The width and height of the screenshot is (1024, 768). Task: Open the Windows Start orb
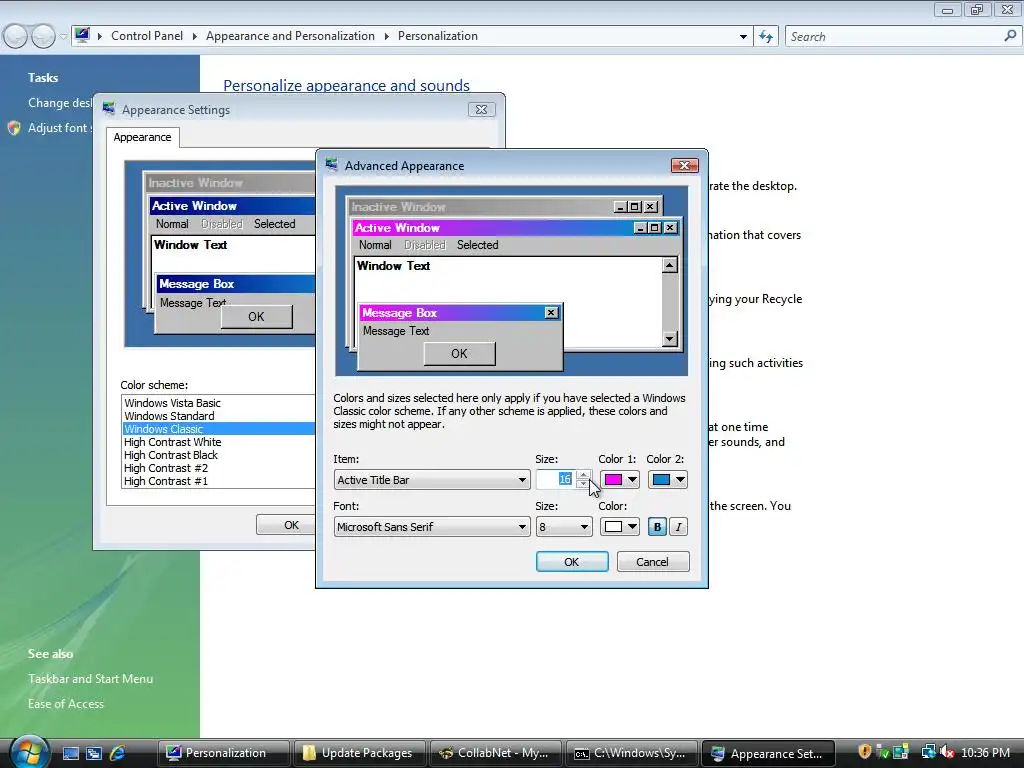29,752
